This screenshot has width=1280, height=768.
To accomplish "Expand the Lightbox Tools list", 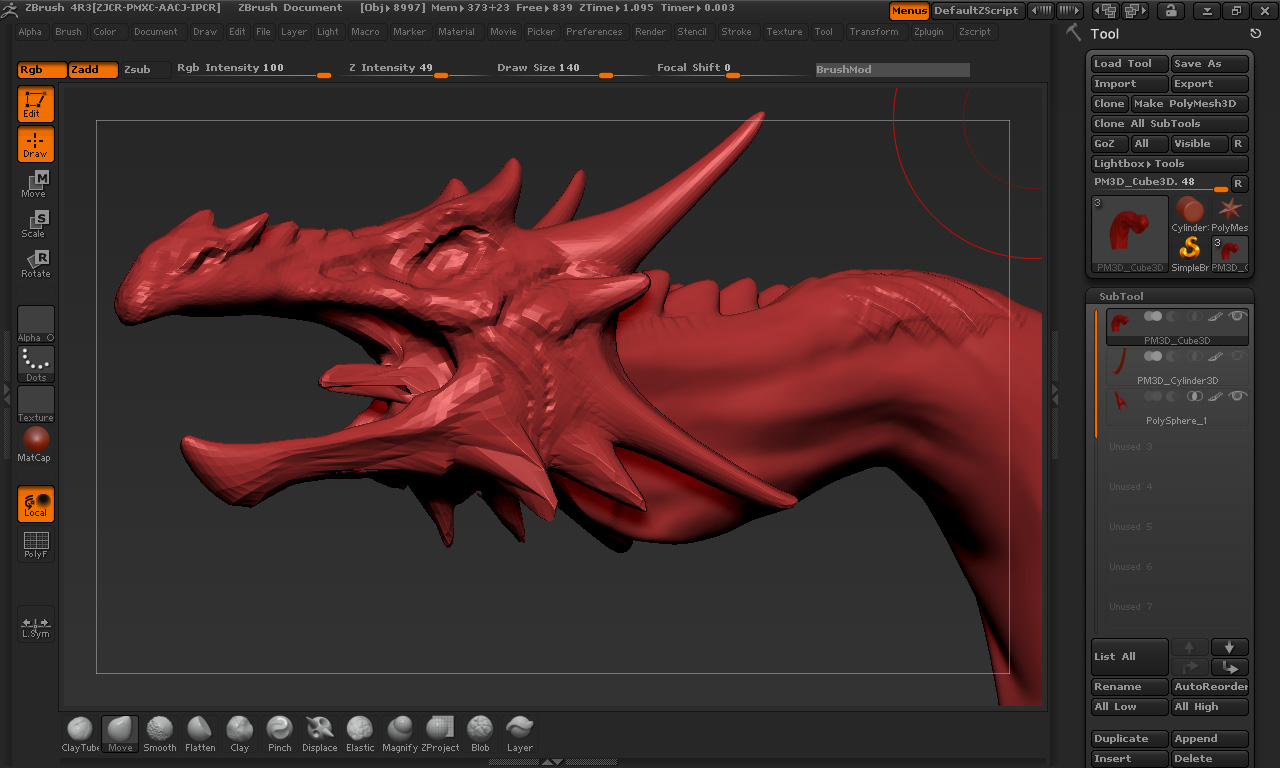I will pyautogui.click(x=1168, y=164).
